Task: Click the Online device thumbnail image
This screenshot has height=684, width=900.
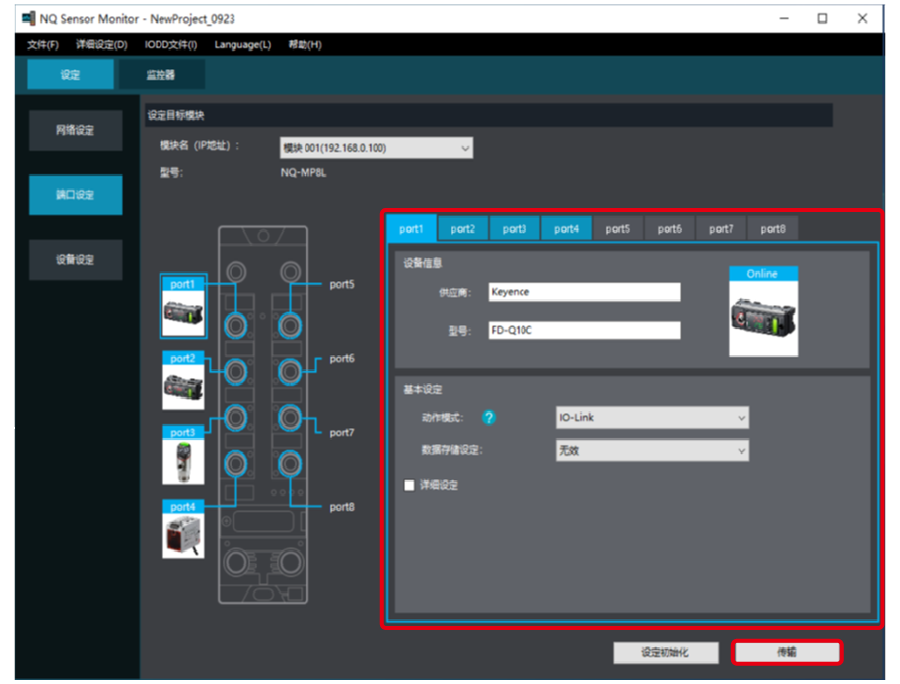Action: tap(762, 317)
